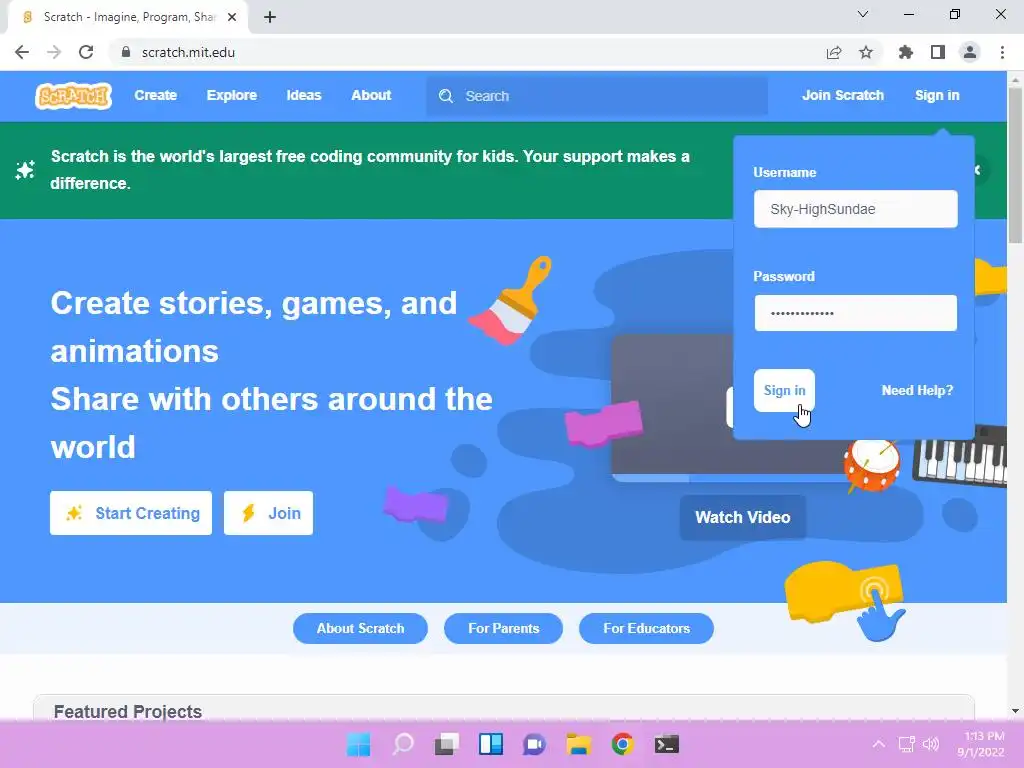Viewport: 1024px width, 768px height.
Task: Open Chrome profile avatar
Action: pyautogui.click(x=970, y=52)
